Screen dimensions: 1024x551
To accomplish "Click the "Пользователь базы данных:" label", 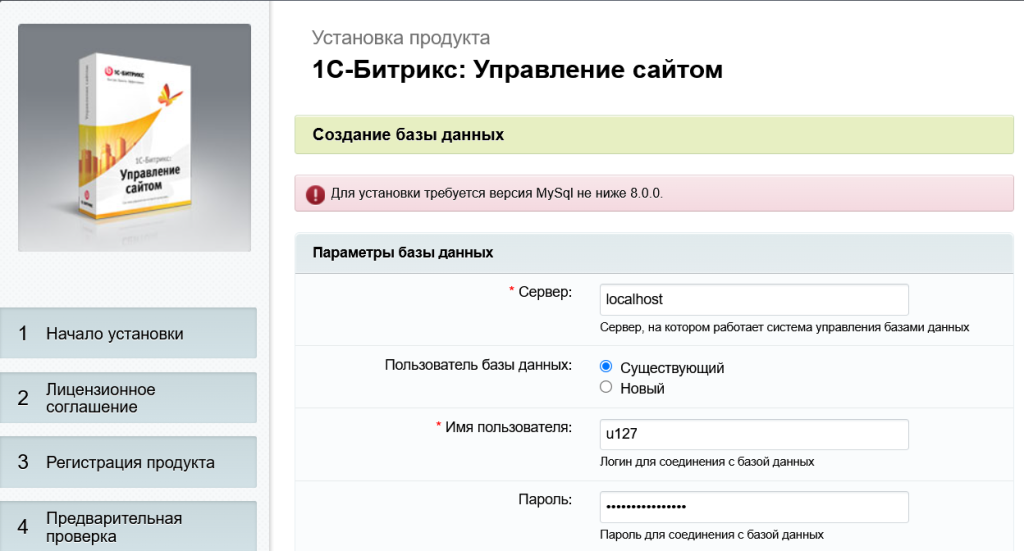I will point(478,364).
